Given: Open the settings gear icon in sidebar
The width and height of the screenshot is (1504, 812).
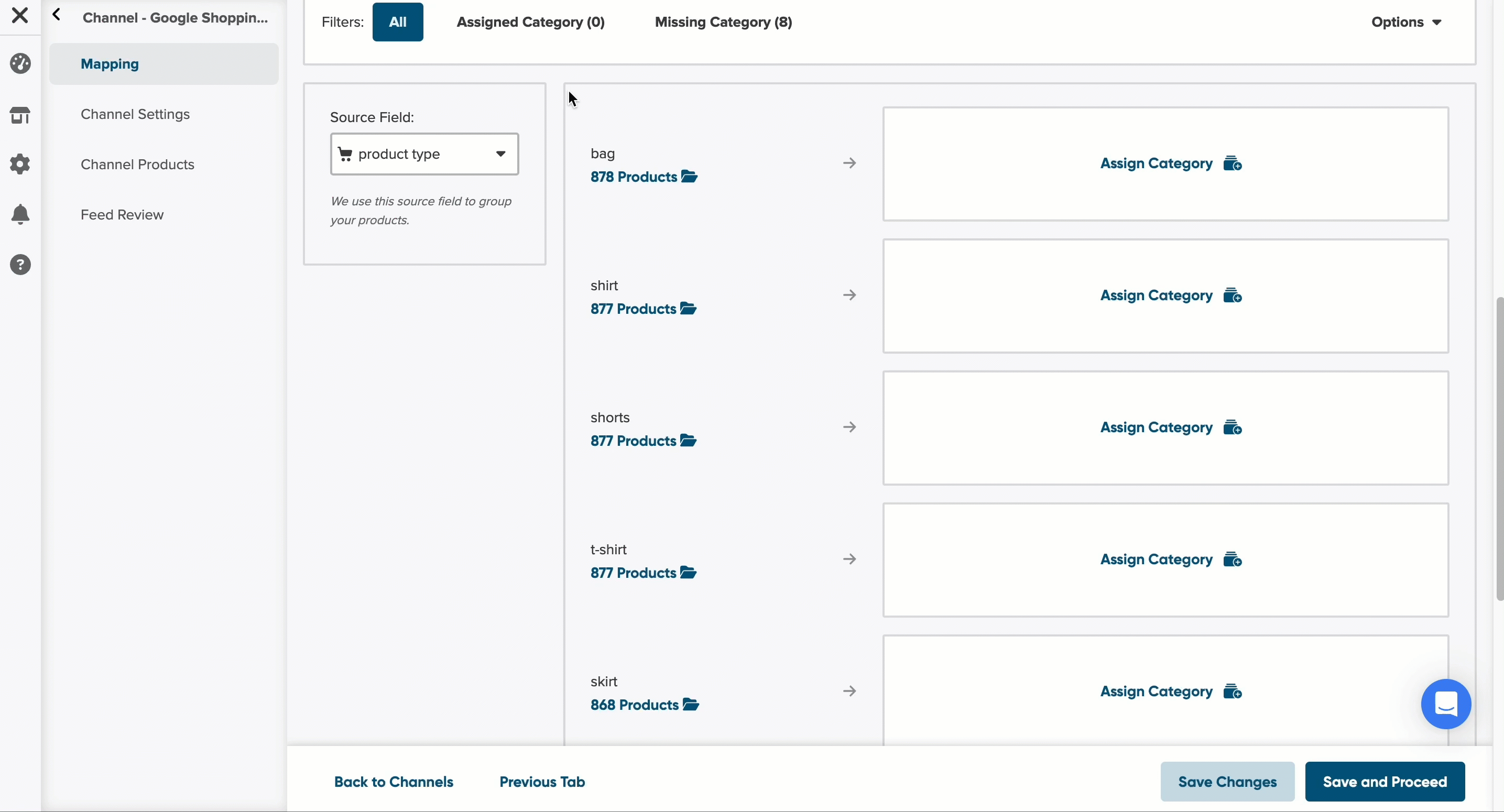Looking at the screenshot, I should tap(20, 164).
